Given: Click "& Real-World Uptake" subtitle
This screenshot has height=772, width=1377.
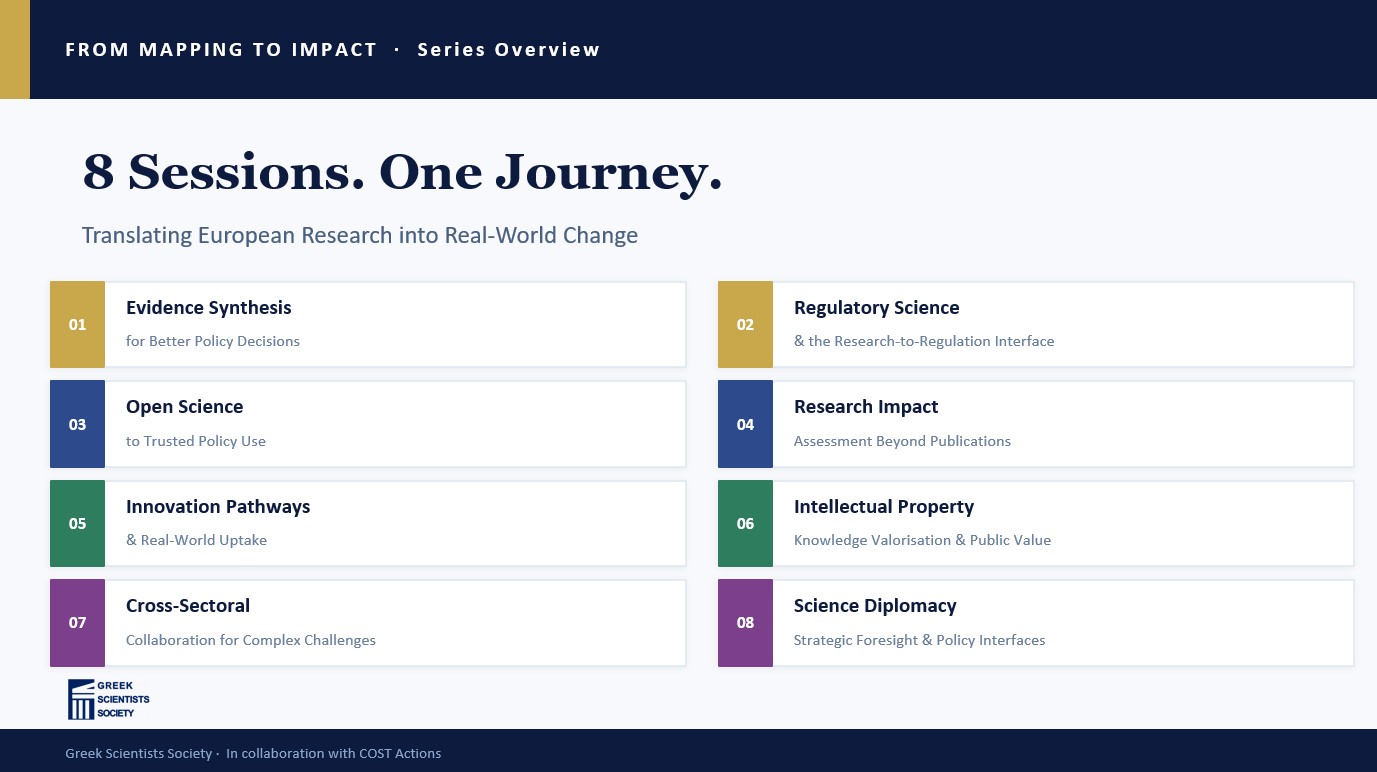Looking at the screenshot, I should point(196,540).
